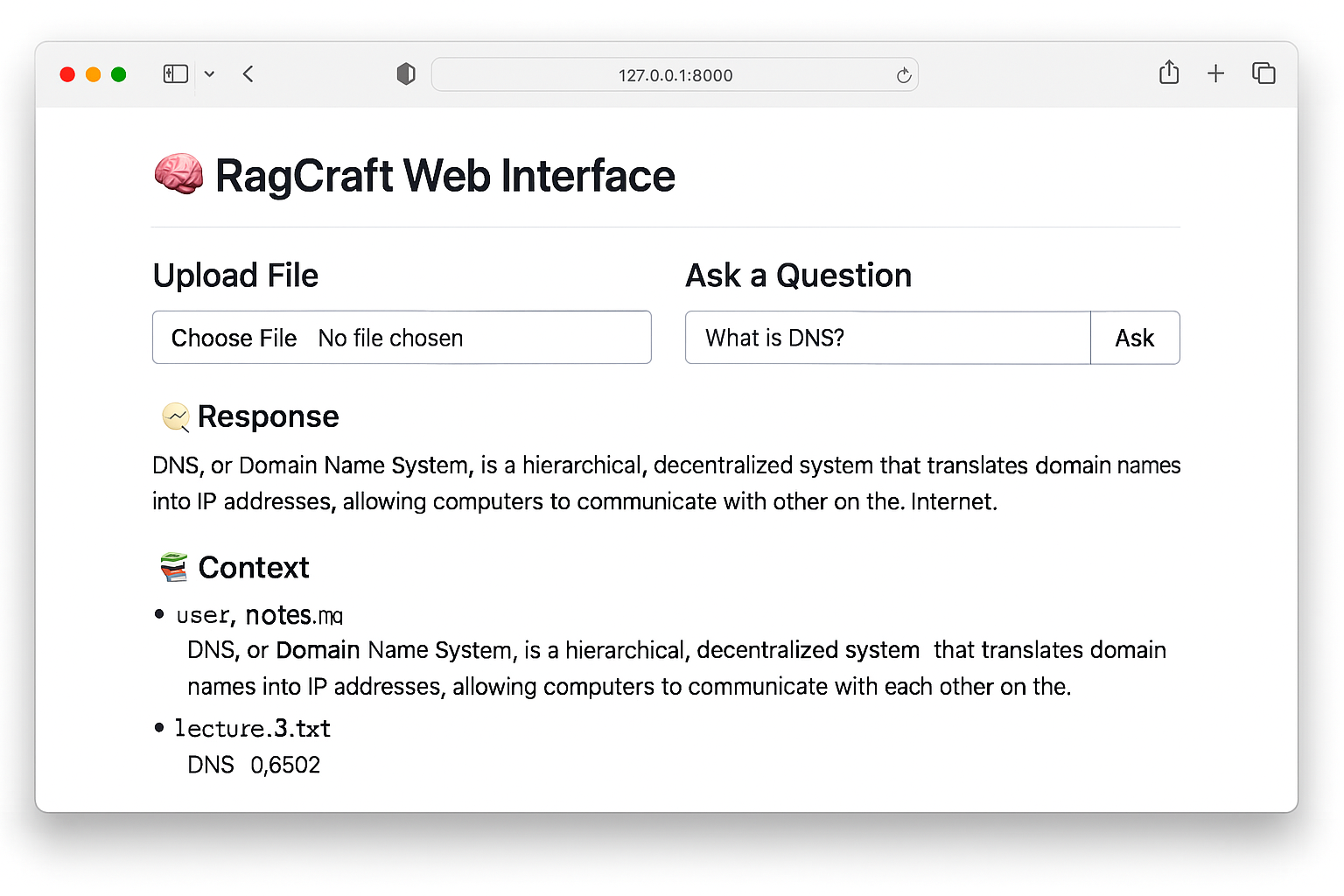The image size is (1344, 896).
Task: Select the lecture.3.txt source item
Action: point(252,728)
